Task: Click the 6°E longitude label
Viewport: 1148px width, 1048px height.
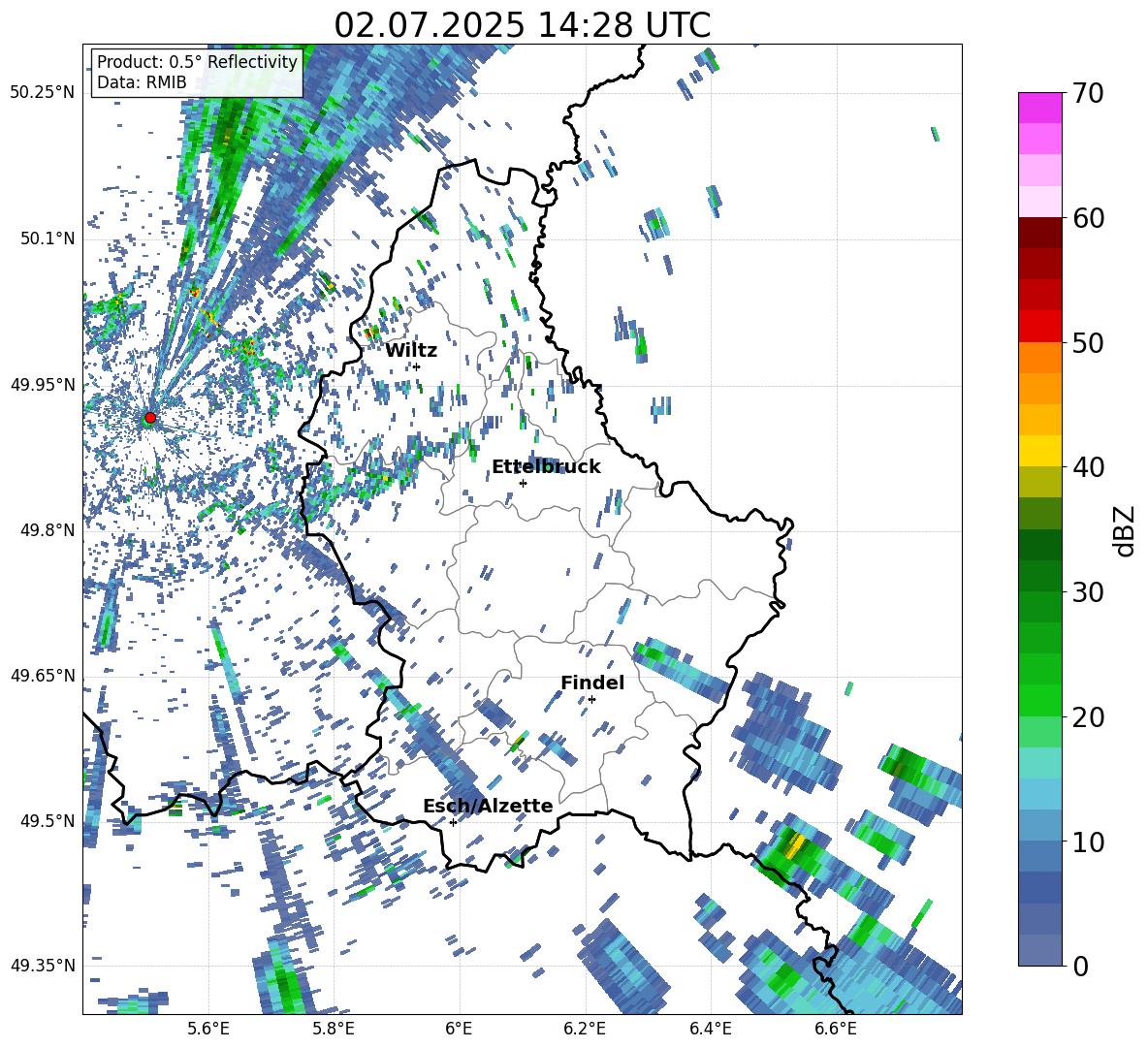Action: tap(459, 1029)
